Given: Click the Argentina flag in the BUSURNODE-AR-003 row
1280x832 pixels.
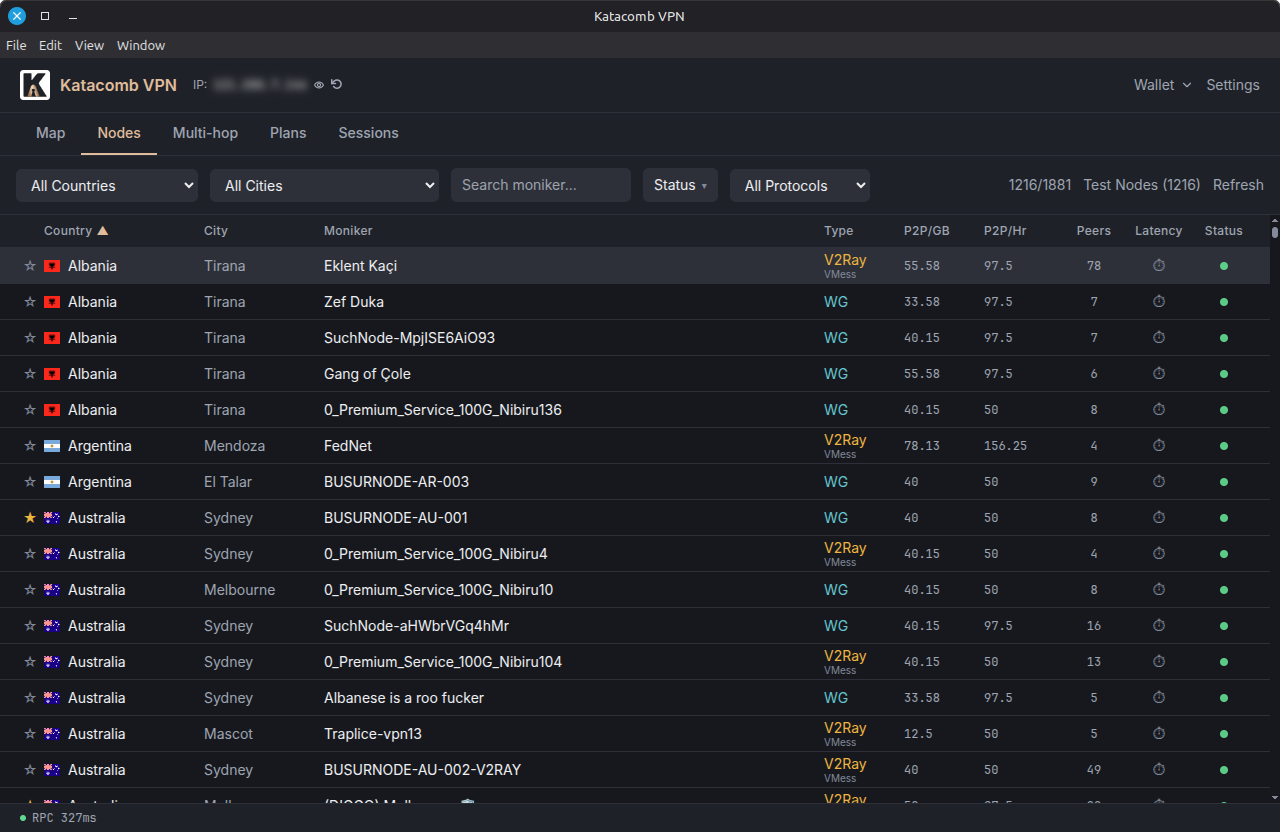Looking at the screenshot, I should pos(52,482).
